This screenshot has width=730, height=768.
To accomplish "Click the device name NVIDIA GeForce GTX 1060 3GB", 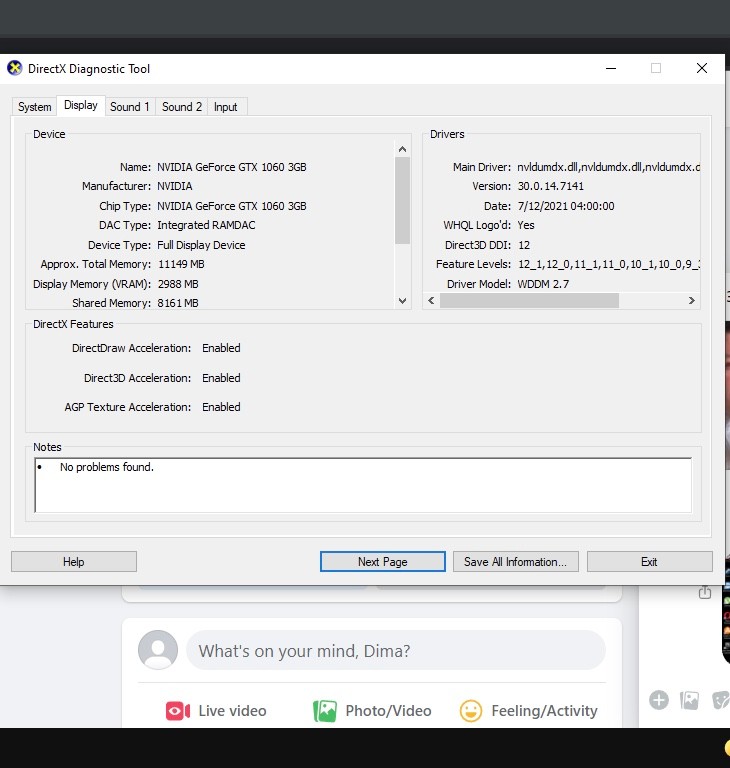I will (x=232, y=167).
